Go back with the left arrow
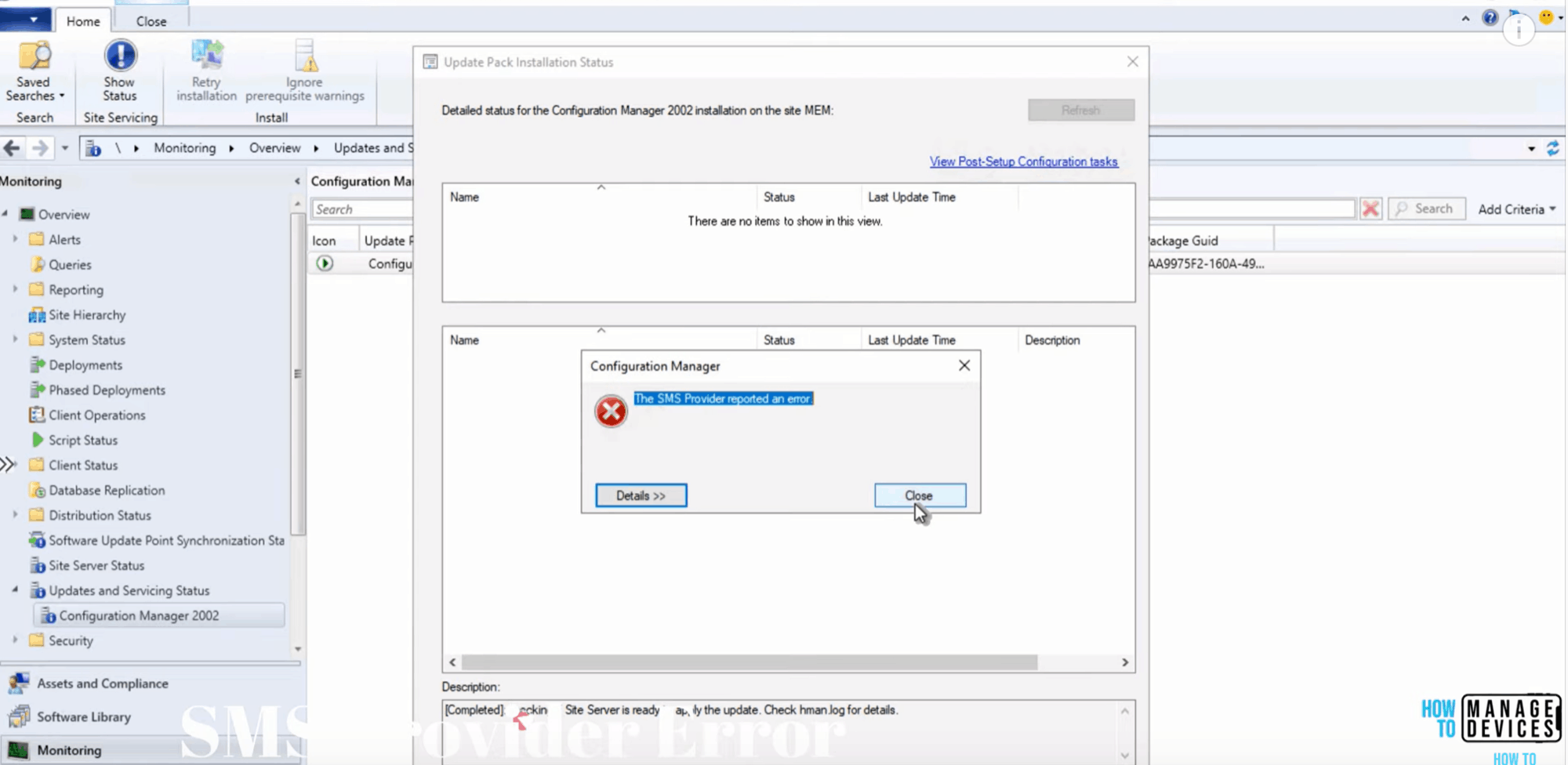The height and width of the screenshot is (765, 1568). click(12, 147)
